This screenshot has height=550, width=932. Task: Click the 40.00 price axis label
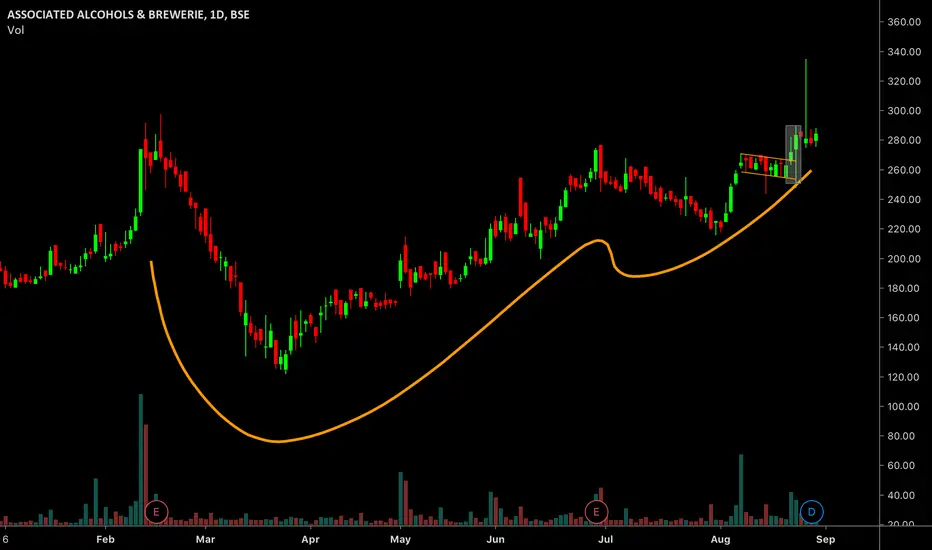(x=903, y=495)
